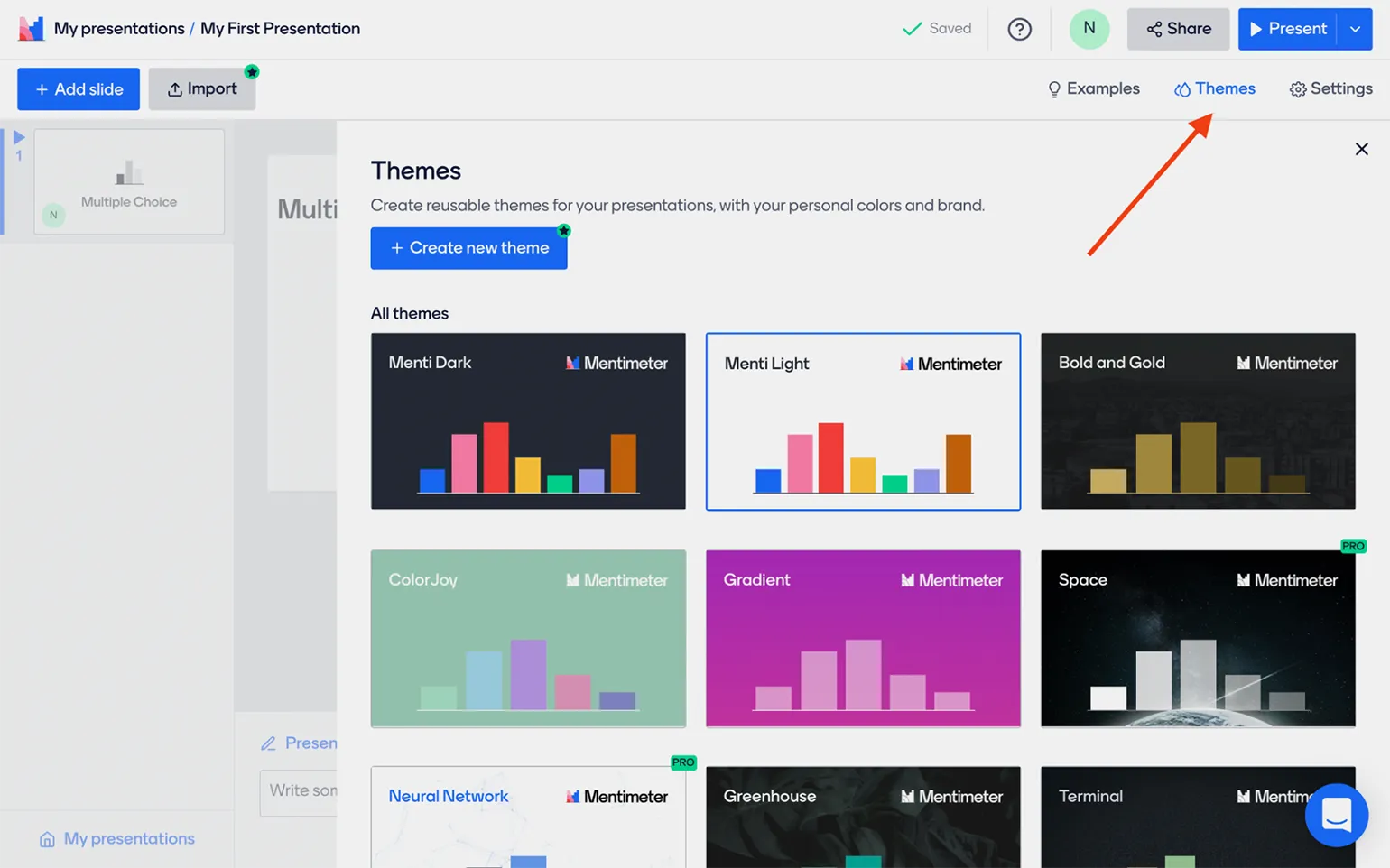This screenshot has height=868, width=1390.
Task: Start presenting with the Present button
Action: tap(1287, 29)
